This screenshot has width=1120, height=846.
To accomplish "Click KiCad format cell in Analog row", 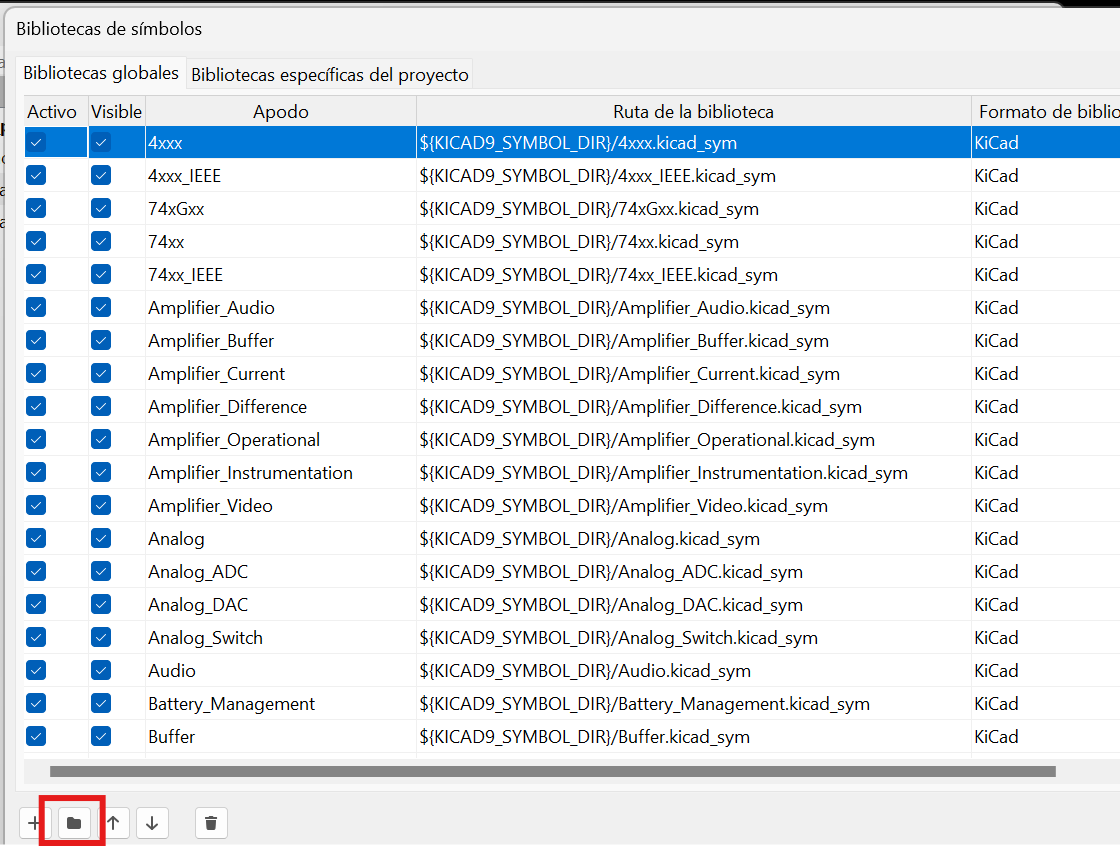I will (x=1046, y=539).
